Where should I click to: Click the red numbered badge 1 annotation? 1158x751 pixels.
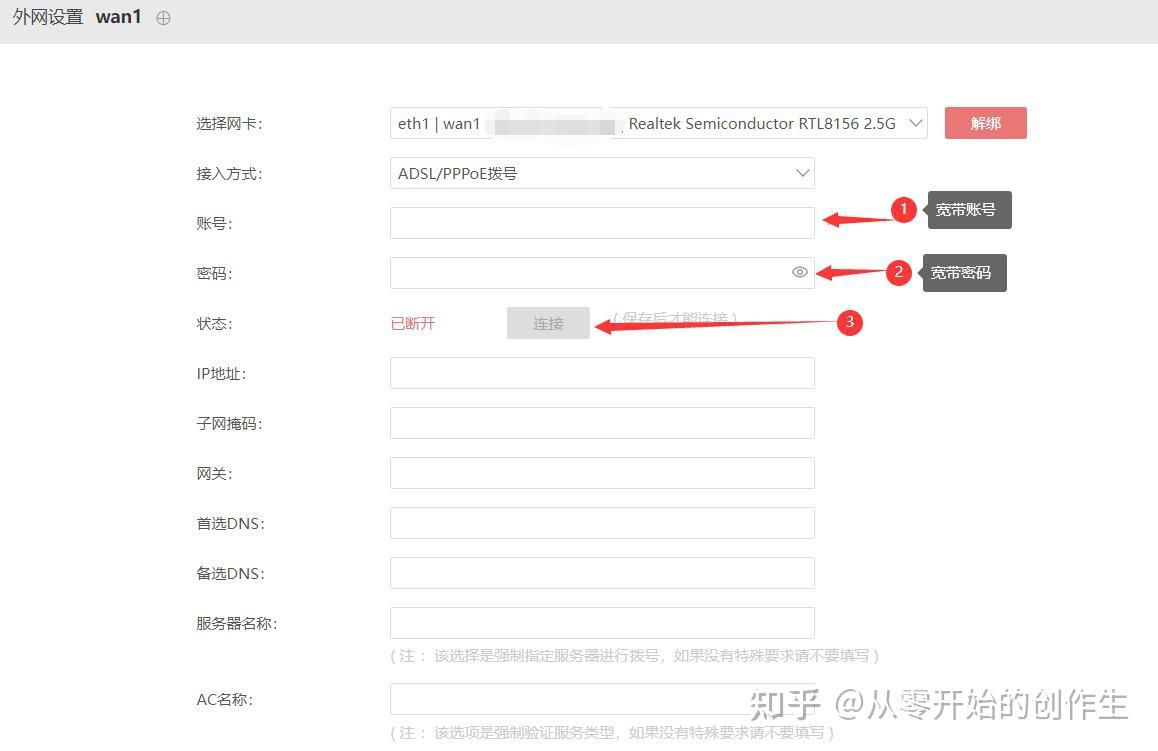point(903,209)
